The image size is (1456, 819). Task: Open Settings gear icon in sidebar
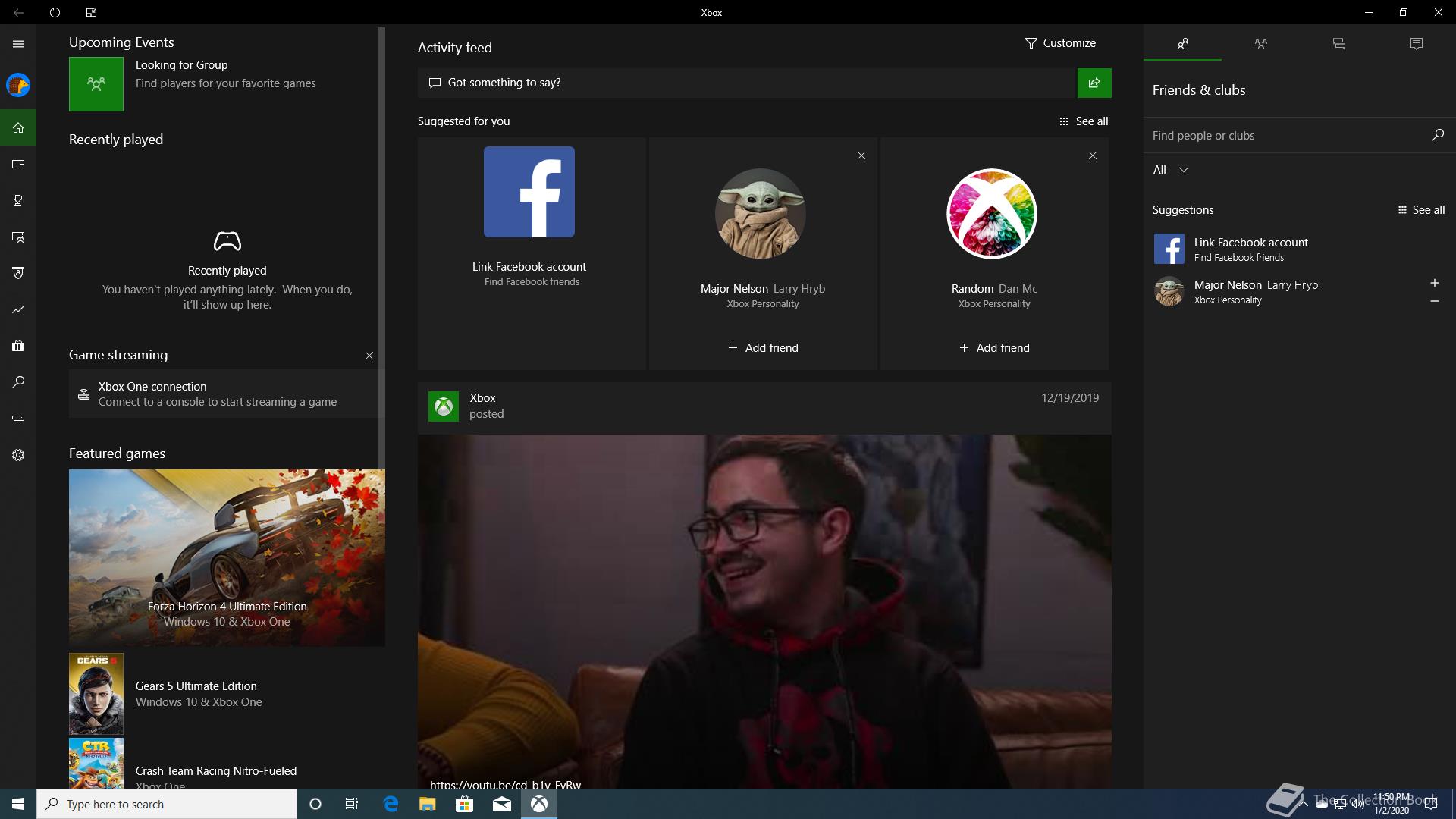click(18, 455)
